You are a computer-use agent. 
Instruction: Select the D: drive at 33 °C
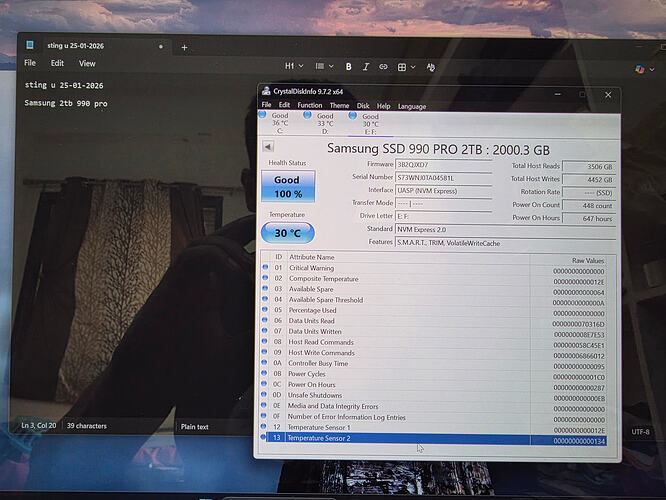324,122
